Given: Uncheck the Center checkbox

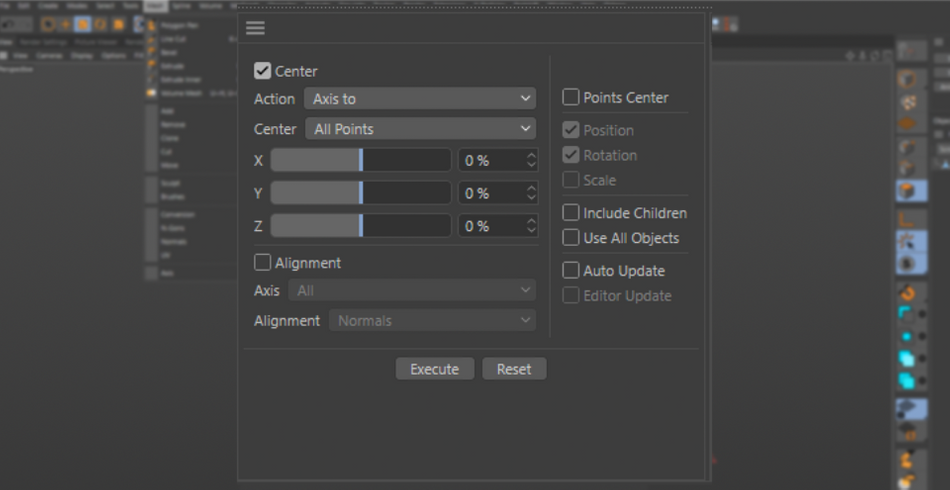Looking at the screenshot, I should tap(262, 71).
